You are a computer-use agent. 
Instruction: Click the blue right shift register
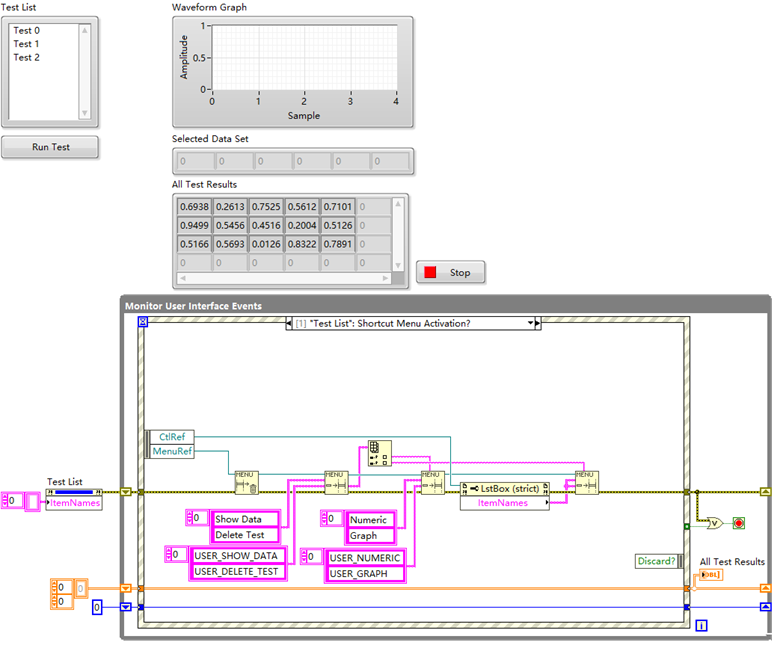point(766,607)
